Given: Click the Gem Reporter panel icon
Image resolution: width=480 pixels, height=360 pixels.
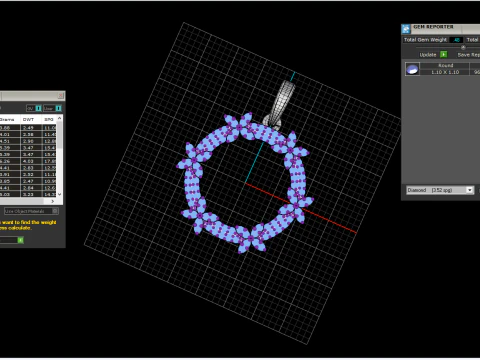Looking at the screenshot, I should click(x=406, y=29).
